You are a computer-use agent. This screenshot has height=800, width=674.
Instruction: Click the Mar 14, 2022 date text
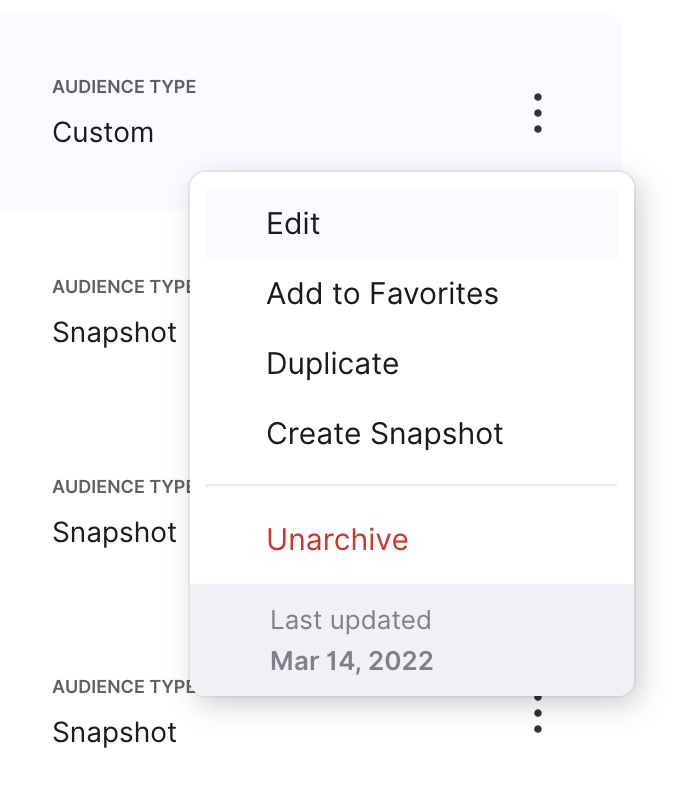click(x=352, y=661)
